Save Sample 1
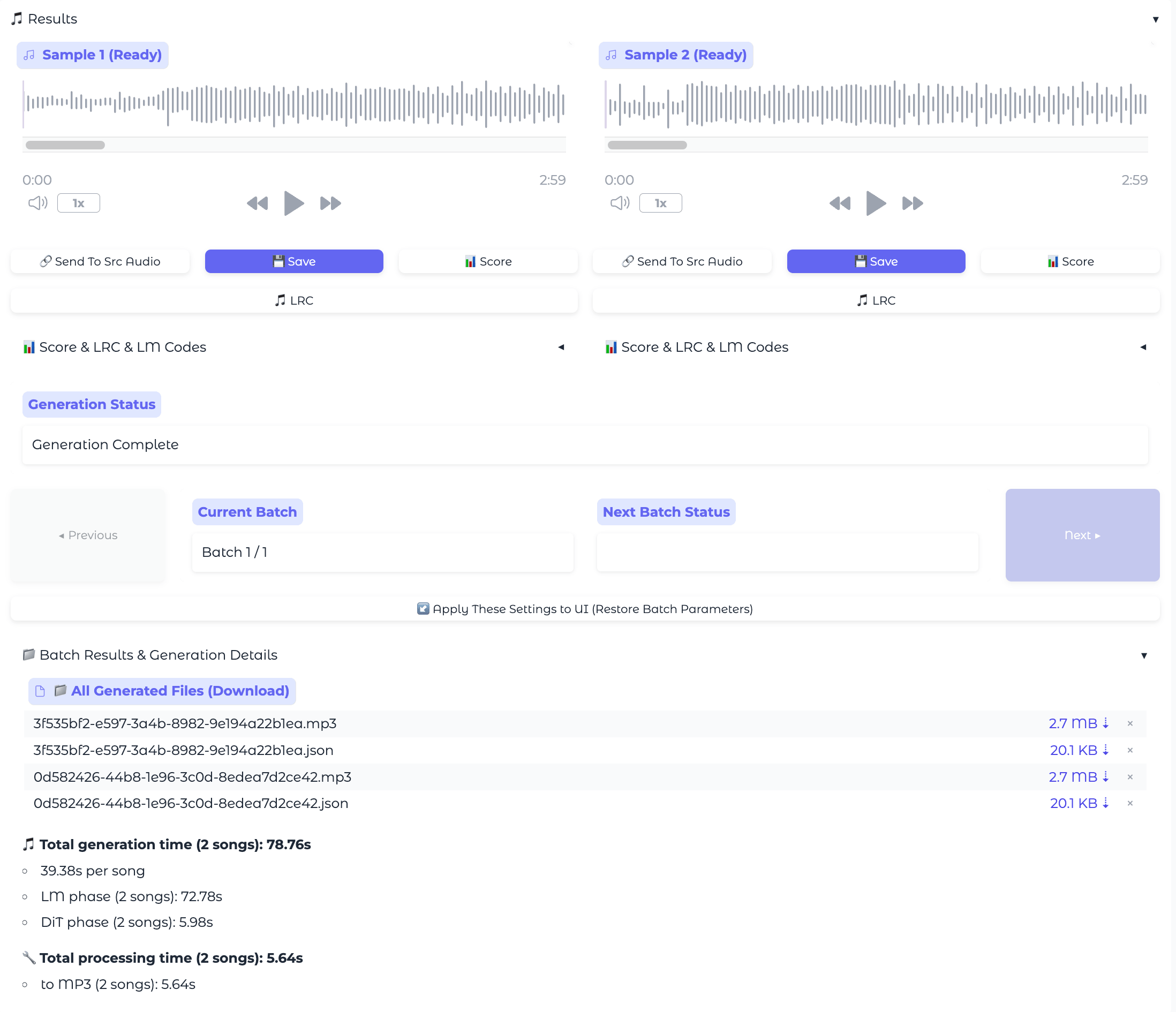The image size is (1176, 1012). click(x=294, y=262)
